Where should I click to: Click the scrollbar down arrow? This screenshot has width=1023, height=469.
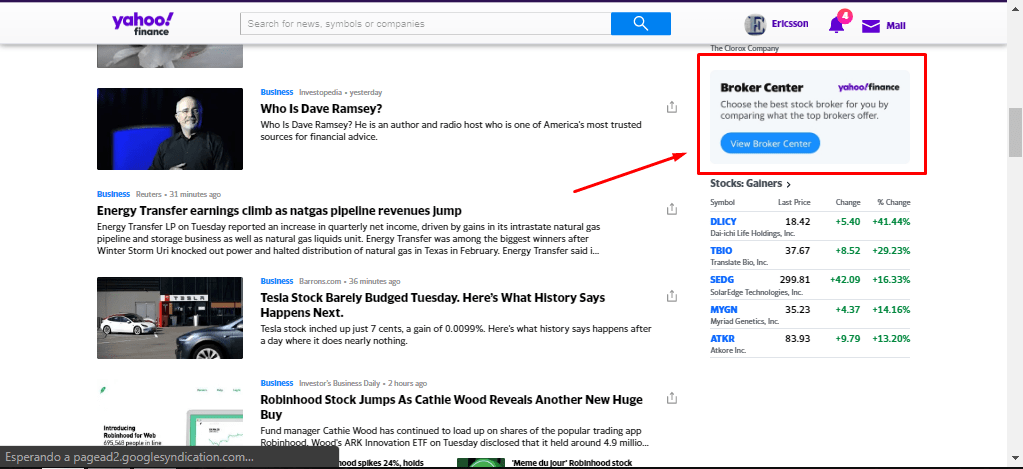click(x=1015, y=461)
